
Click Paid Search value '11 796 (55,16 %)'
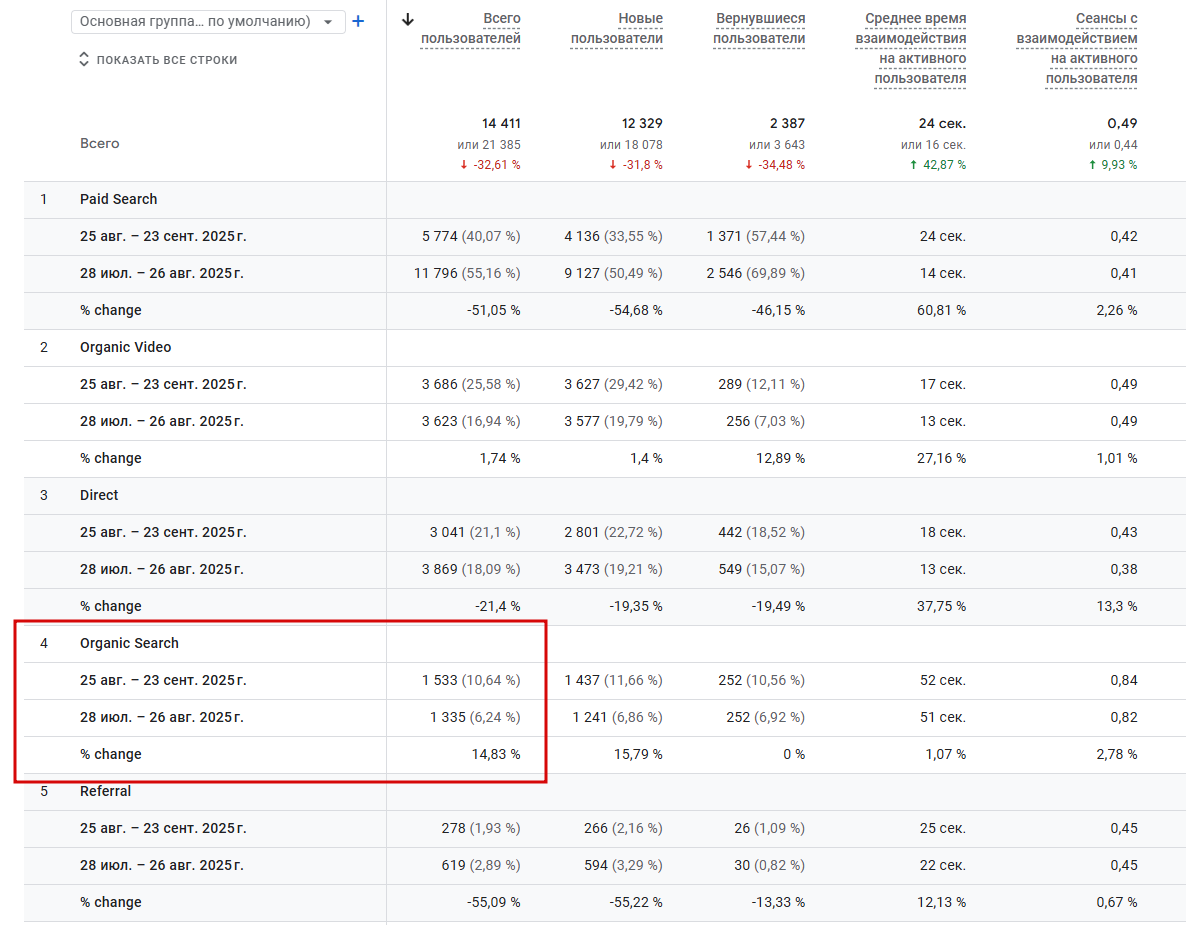(467, 273)
